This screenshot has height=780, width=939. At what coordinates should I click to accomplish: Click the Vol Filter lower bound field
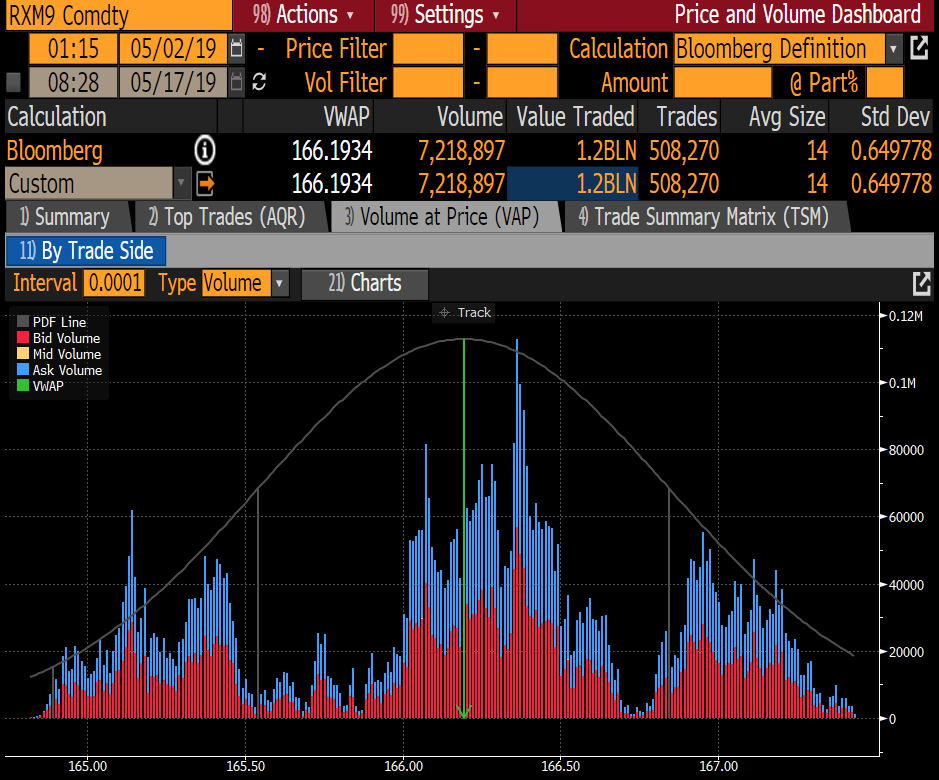[428, 82]
